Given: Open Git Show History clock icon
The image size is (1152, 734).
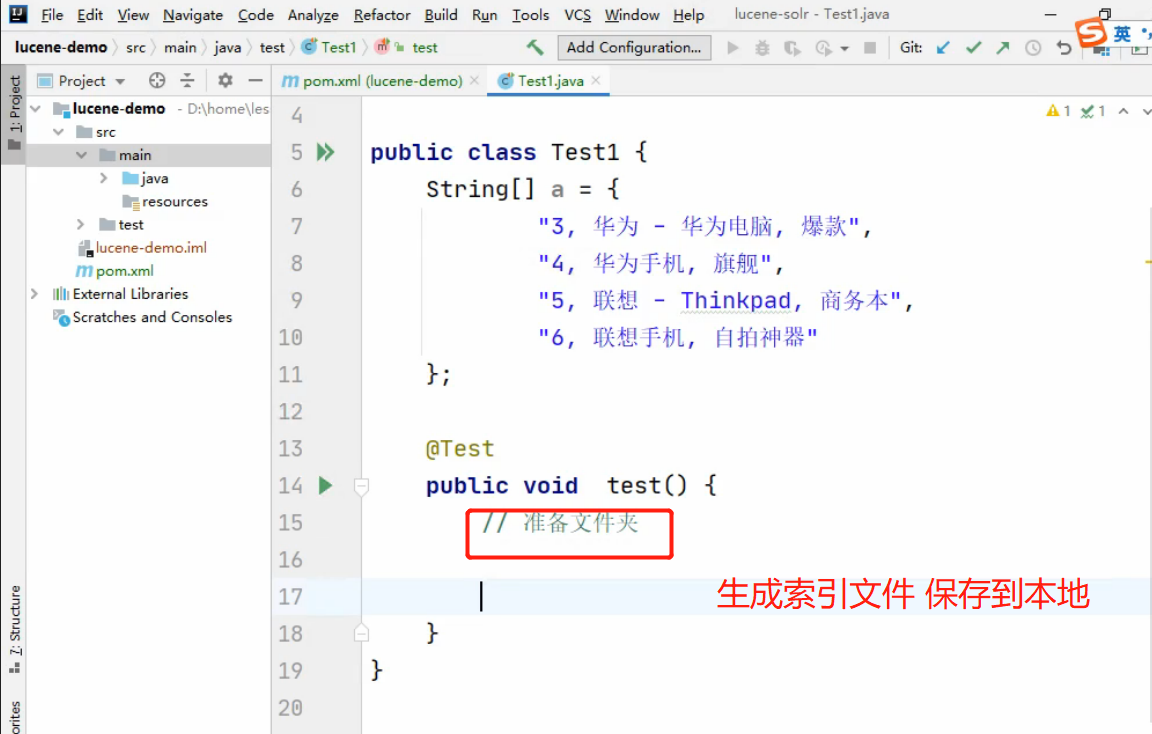Looking at the screenshot, I should [1033, 48].
